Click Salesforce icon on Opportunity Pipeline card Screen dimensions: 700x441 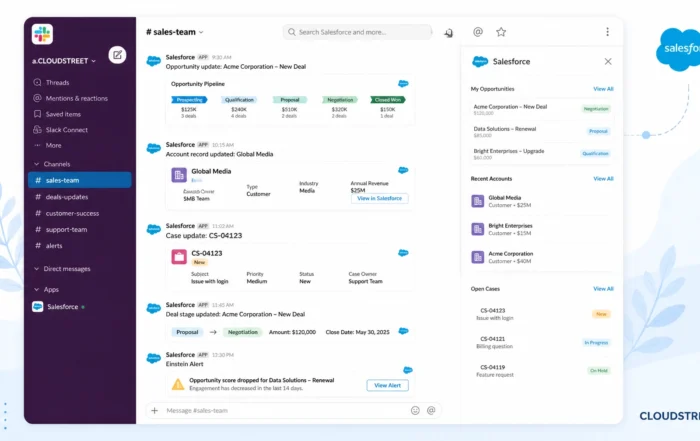403,83
